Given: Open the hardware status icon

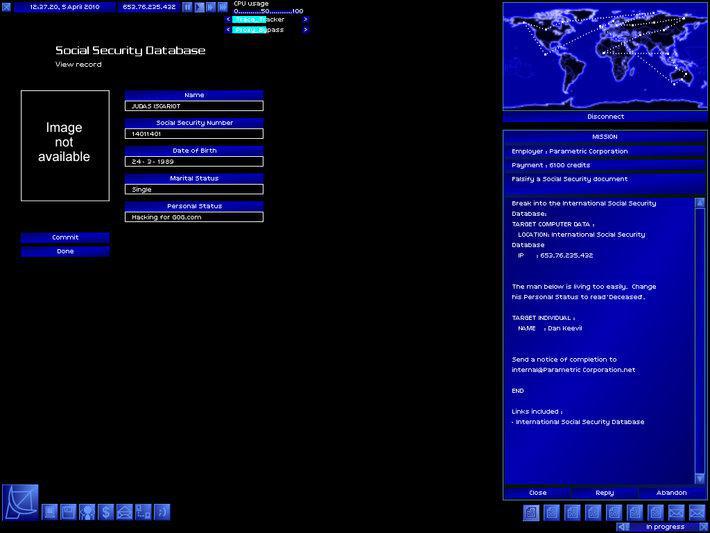Looking at the screenshot, I should pyautogui.click(x=49, y=512).
